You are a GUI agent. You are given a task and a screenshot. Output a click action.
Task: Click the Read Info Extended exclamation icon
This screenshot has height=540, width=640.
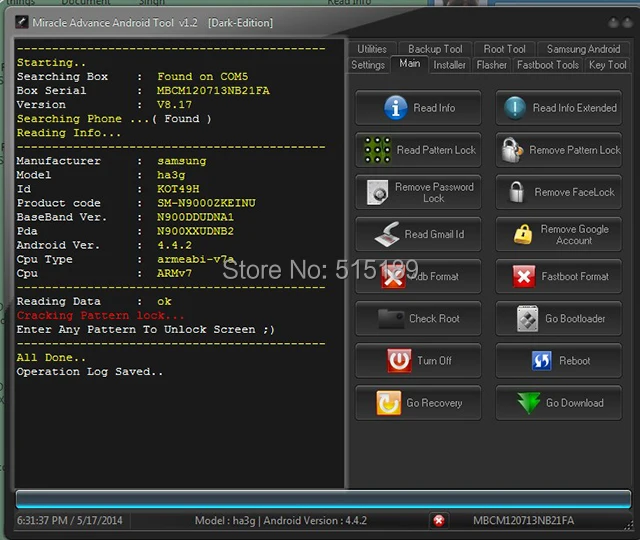pyautogui.click(x=515, y=108)
